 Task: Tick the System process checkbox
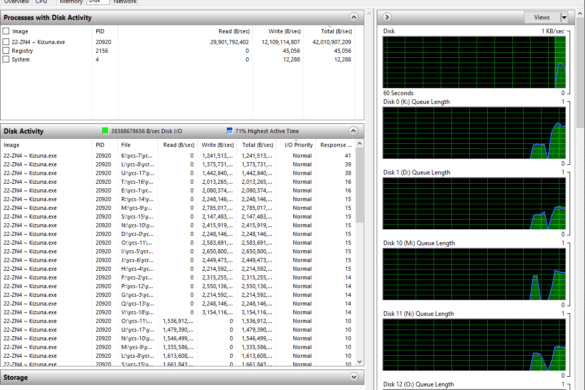pos(6,59)
